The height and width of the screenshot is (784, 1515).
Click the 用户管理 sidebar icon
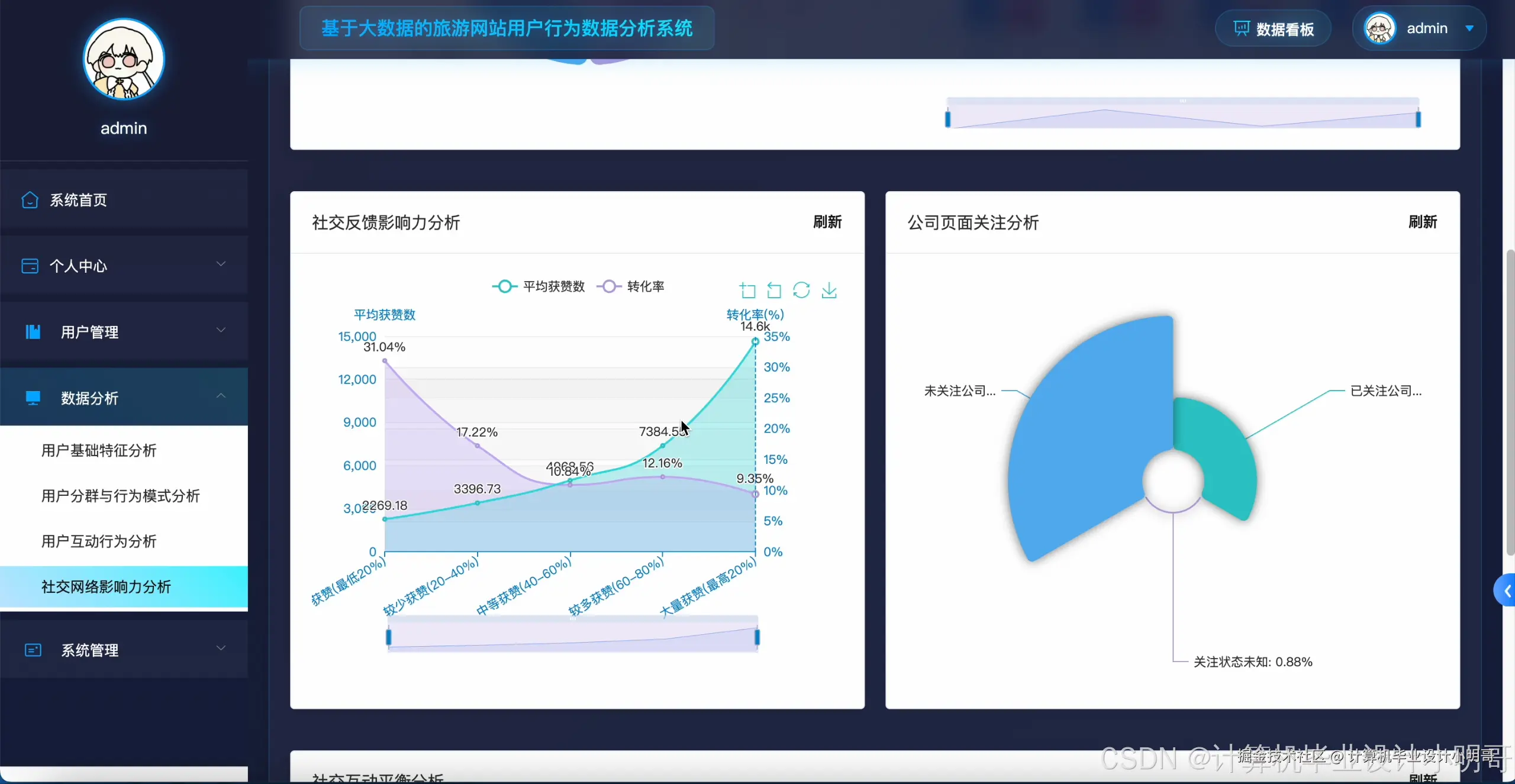[x=33, y=331]
